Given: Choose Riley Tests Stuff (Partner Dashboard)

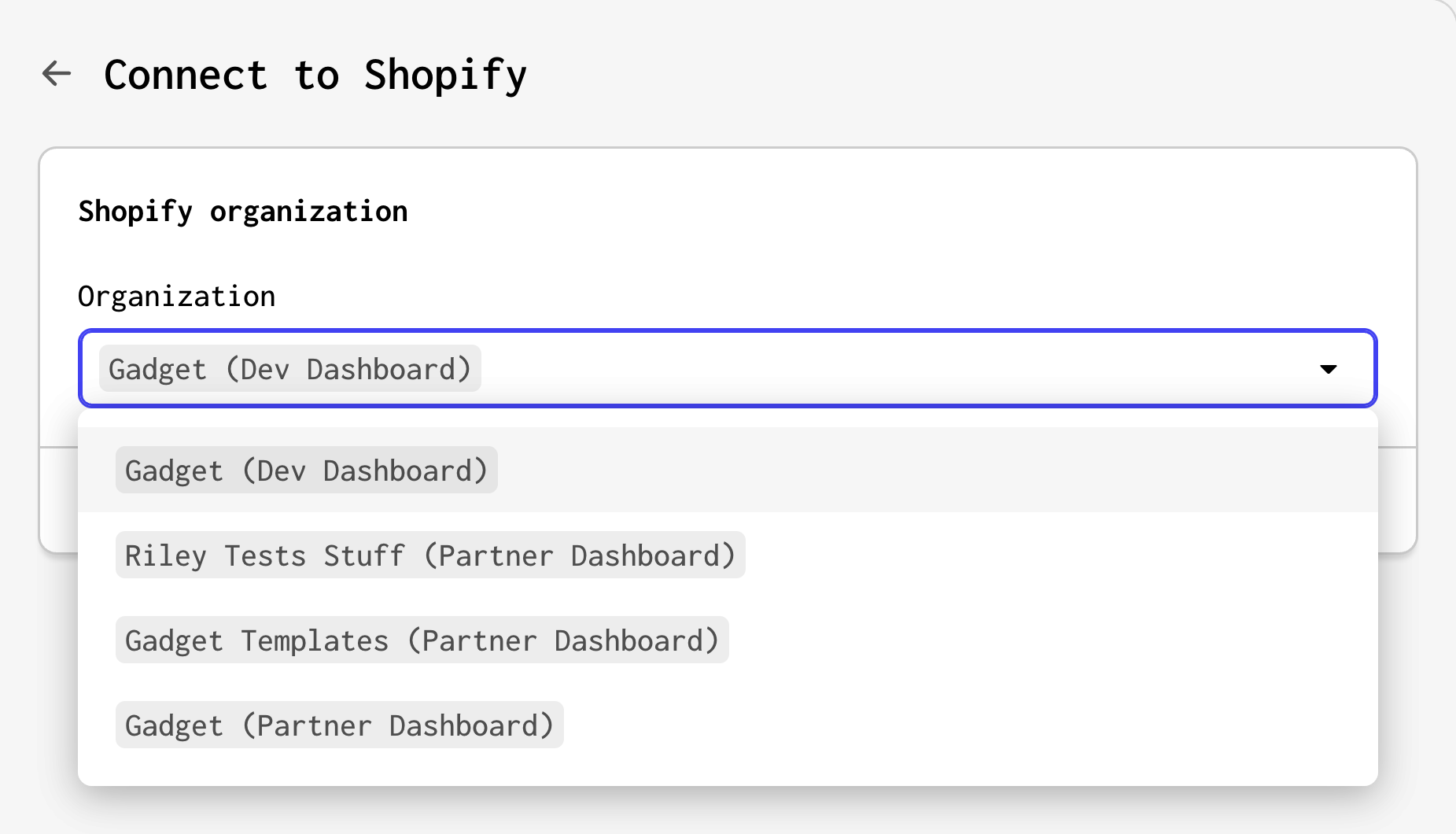Looking at the screenshot, I should coord(430,555).
